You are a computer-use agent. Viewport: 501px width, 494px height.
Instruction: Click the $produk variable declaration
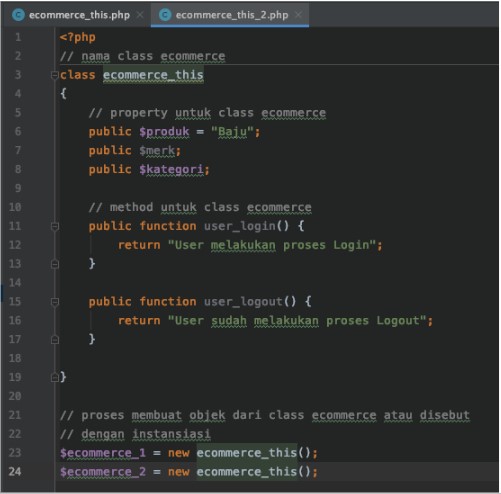[x=164, y=132]
